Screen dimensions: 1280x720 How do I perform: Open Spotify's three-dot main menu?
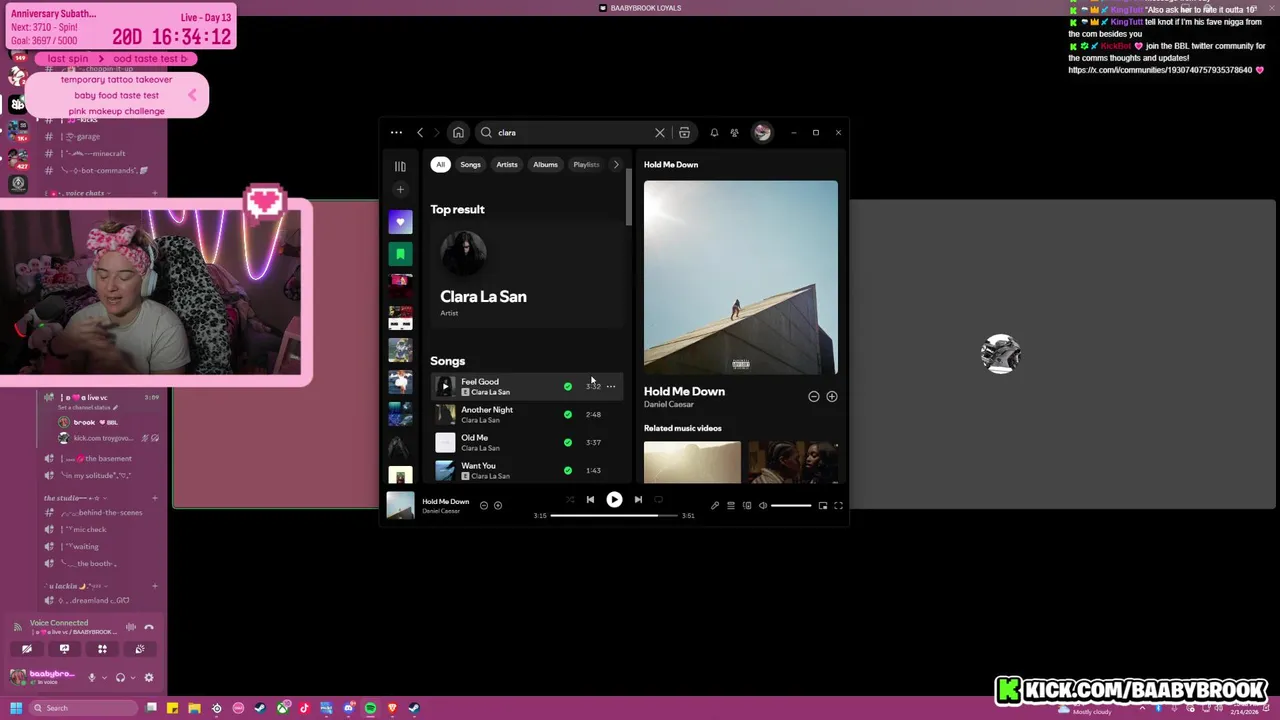tap(396, 132)
